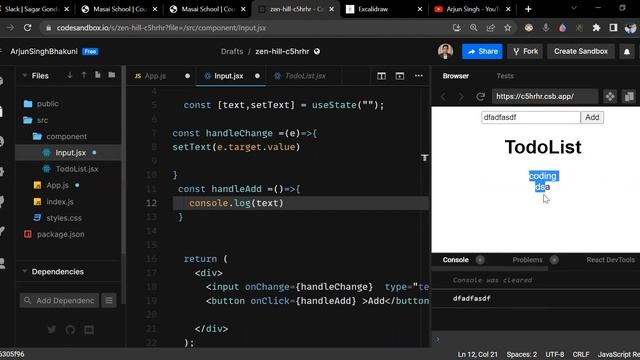This screenshot has height=360, width=640.
Task: Create new folder icon
Action: 111,75
